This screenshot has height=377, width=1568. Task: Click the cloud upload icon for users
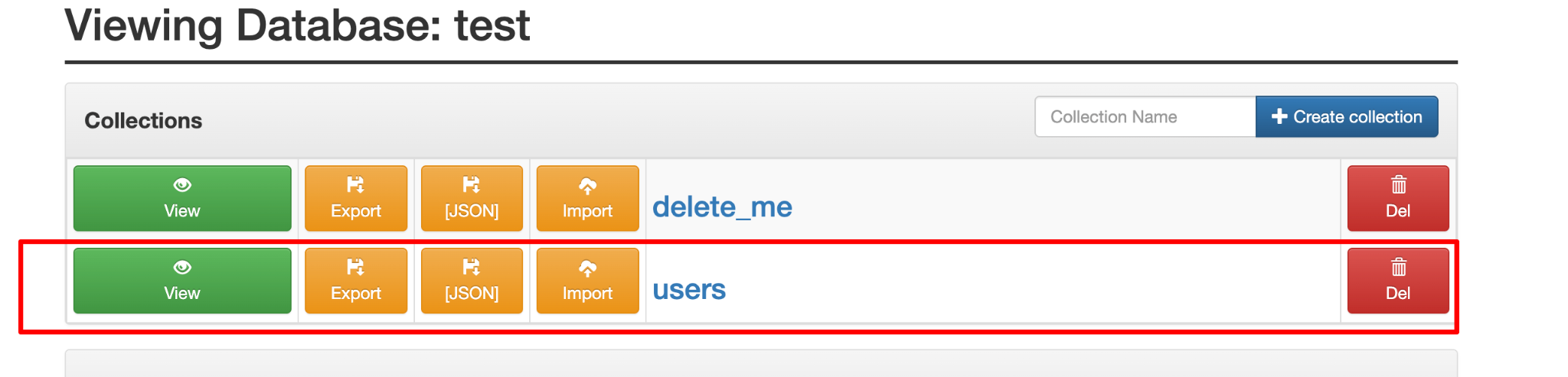click(587, 268)
